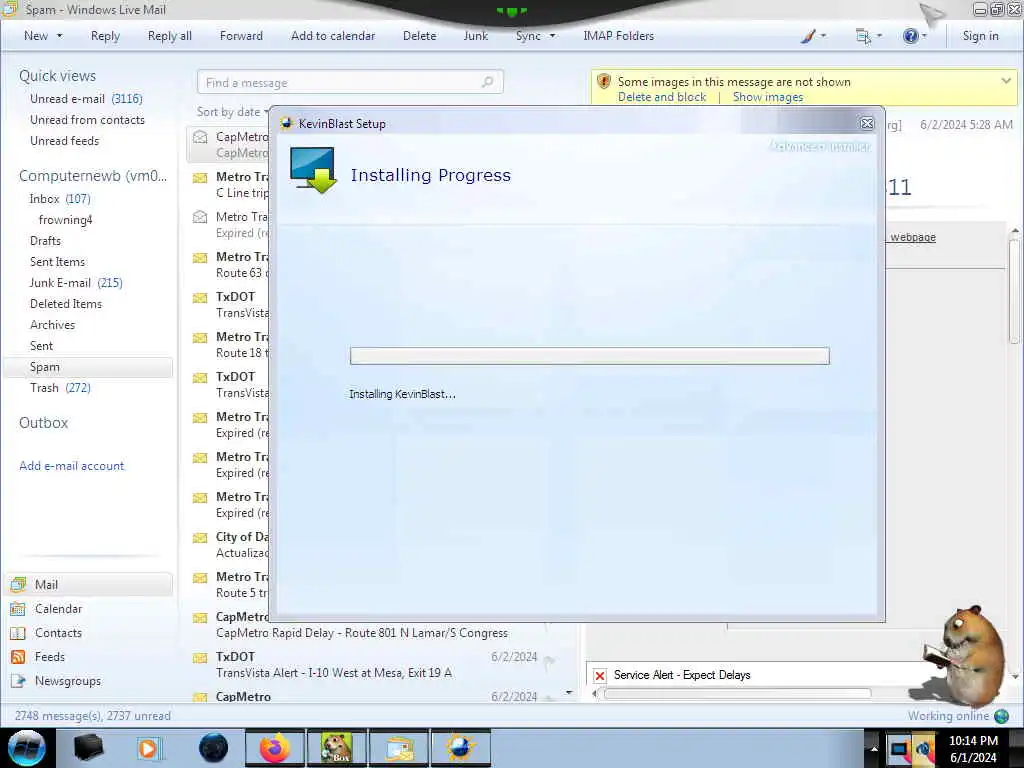Viewport: 1024px width, 768px height.
Task: Open CapMetro Rapid Delay Route 801 message
Action: [380, 625]
